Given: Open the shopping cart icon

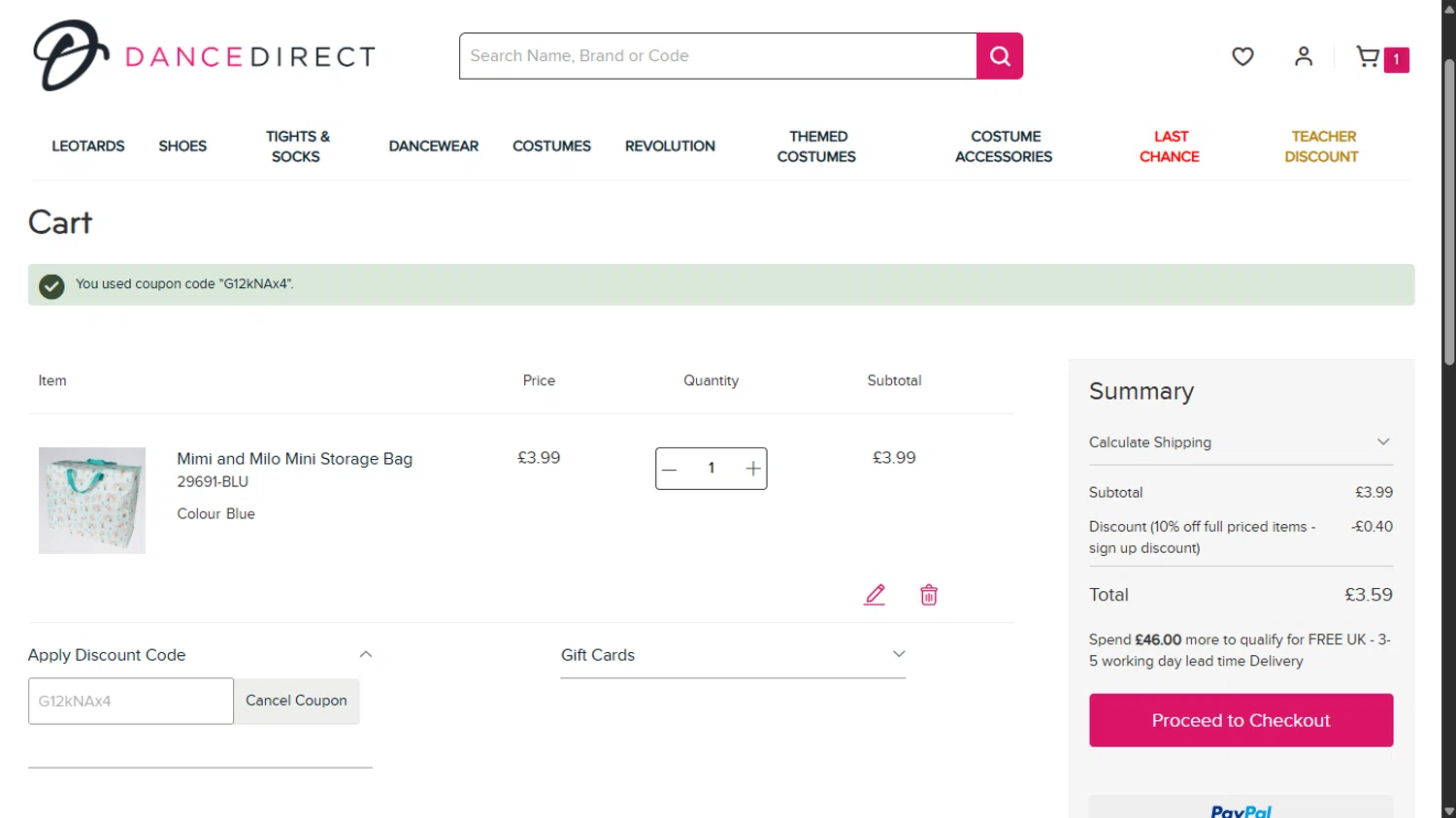Looking at the screenshot, I should [x=1368, y=57].
